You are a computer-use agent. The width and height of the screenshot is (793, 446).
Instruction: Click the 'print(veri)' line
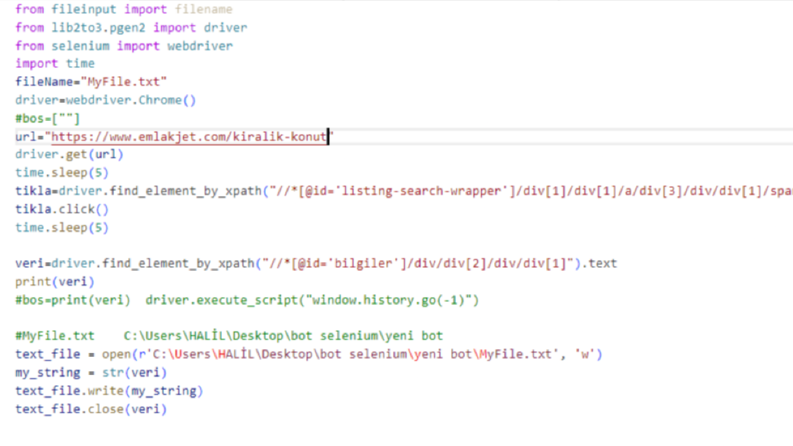55,281
